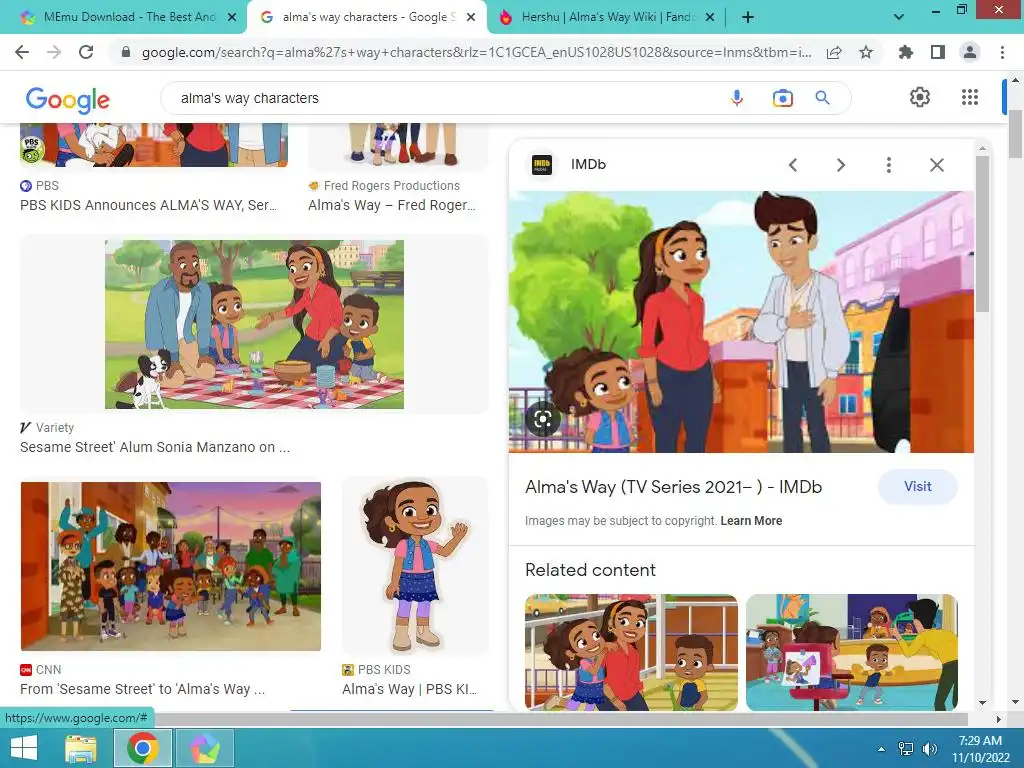Click the preview panel scrollbar
The image size is (1024, 768).
point(982,234)
